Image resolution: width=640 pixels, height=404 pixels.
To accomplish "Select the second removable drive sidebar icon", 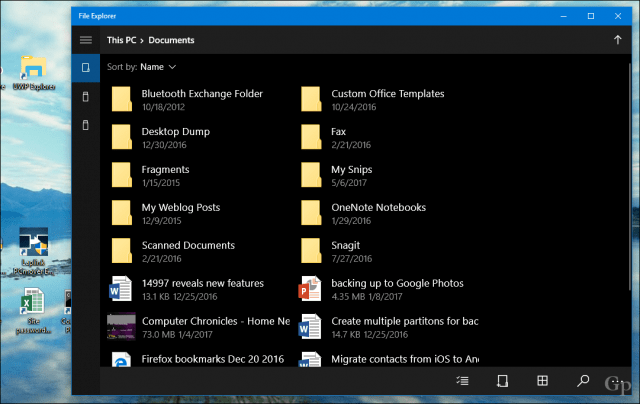I will click(86, 97).
